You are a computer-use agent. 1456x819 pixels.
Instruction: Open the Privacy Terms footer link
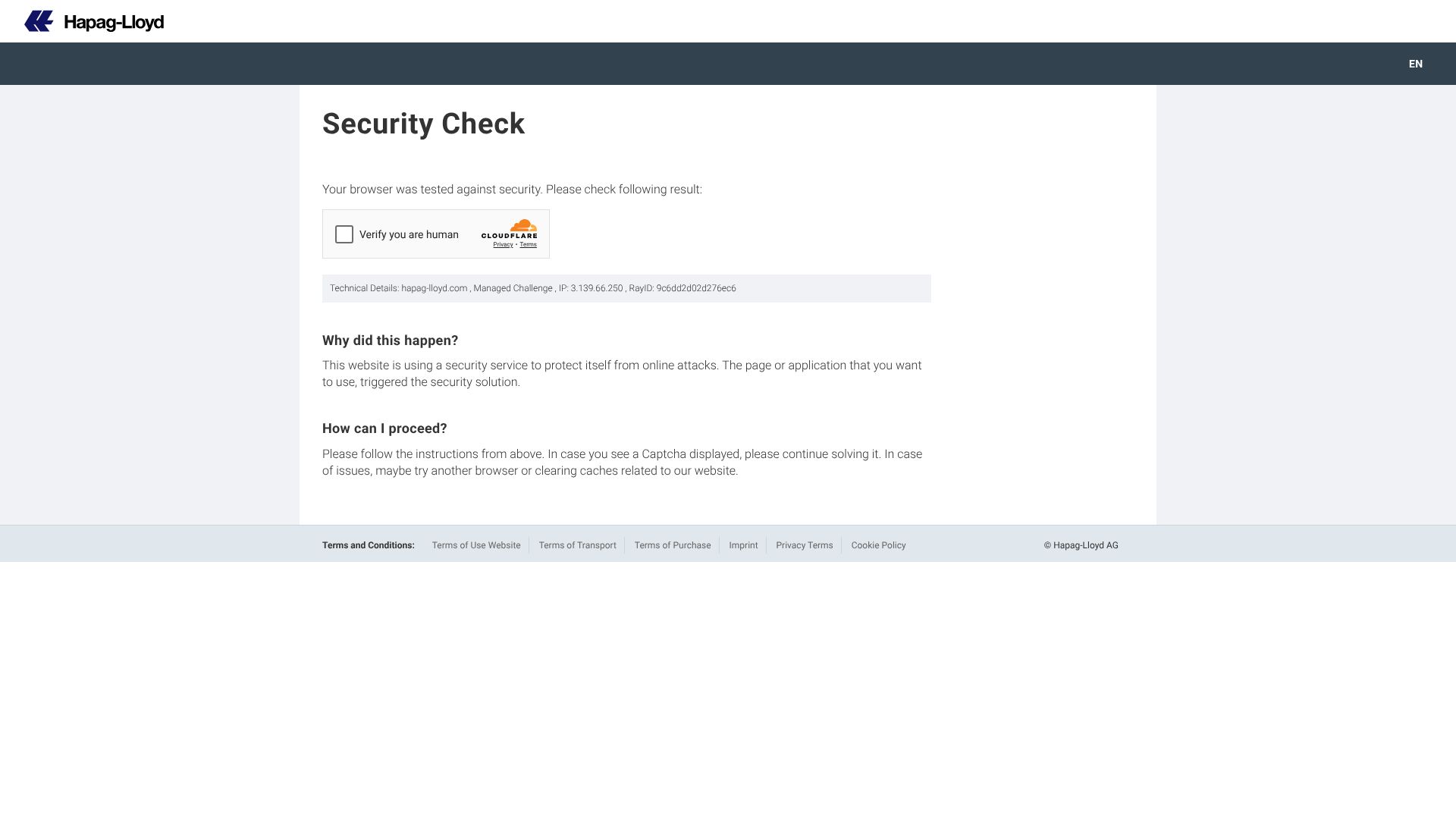[x=804, y=545]
